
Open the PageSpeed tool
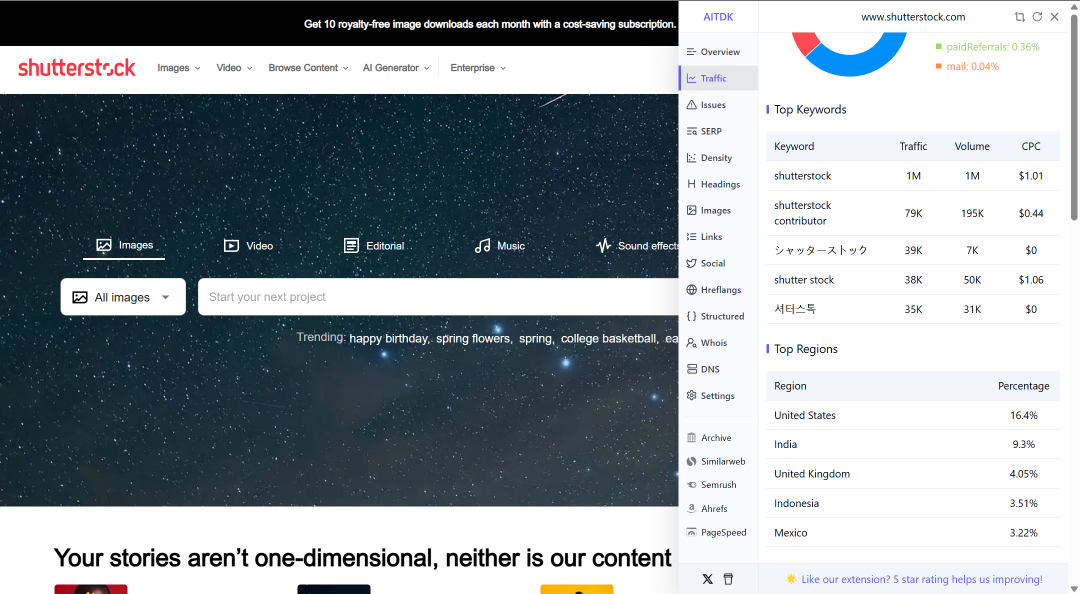pyautogui.click(x=718, y=532)
